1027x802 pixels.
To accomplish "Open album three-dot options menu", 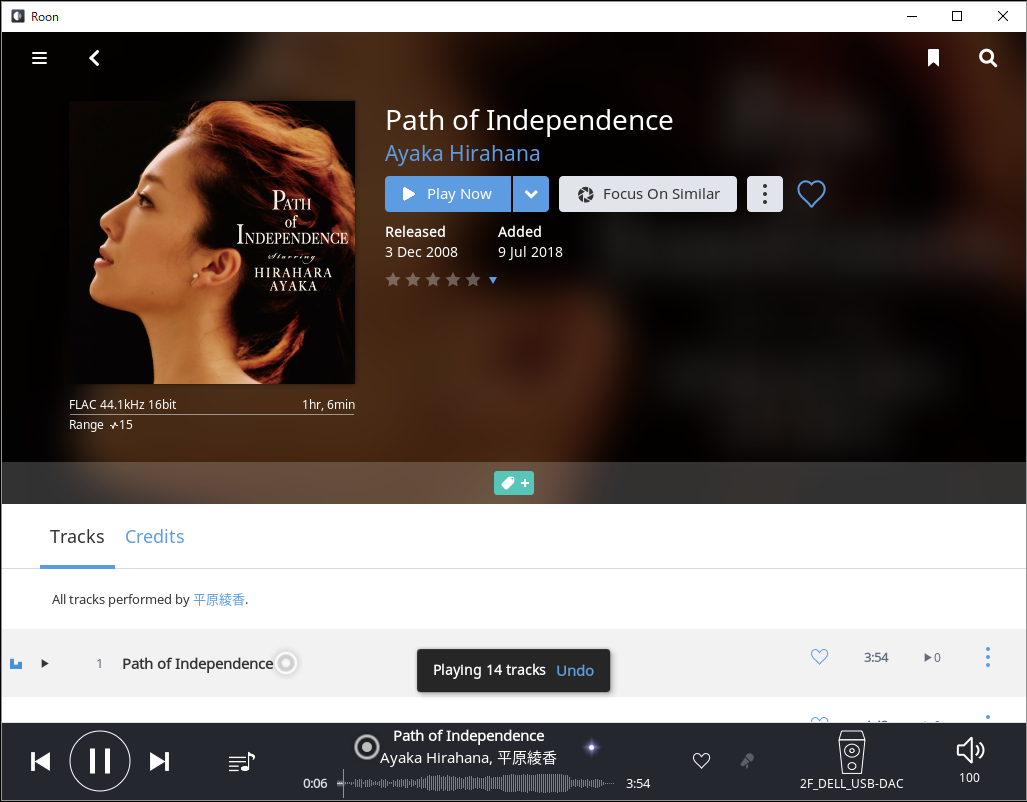I will (764, 194).
